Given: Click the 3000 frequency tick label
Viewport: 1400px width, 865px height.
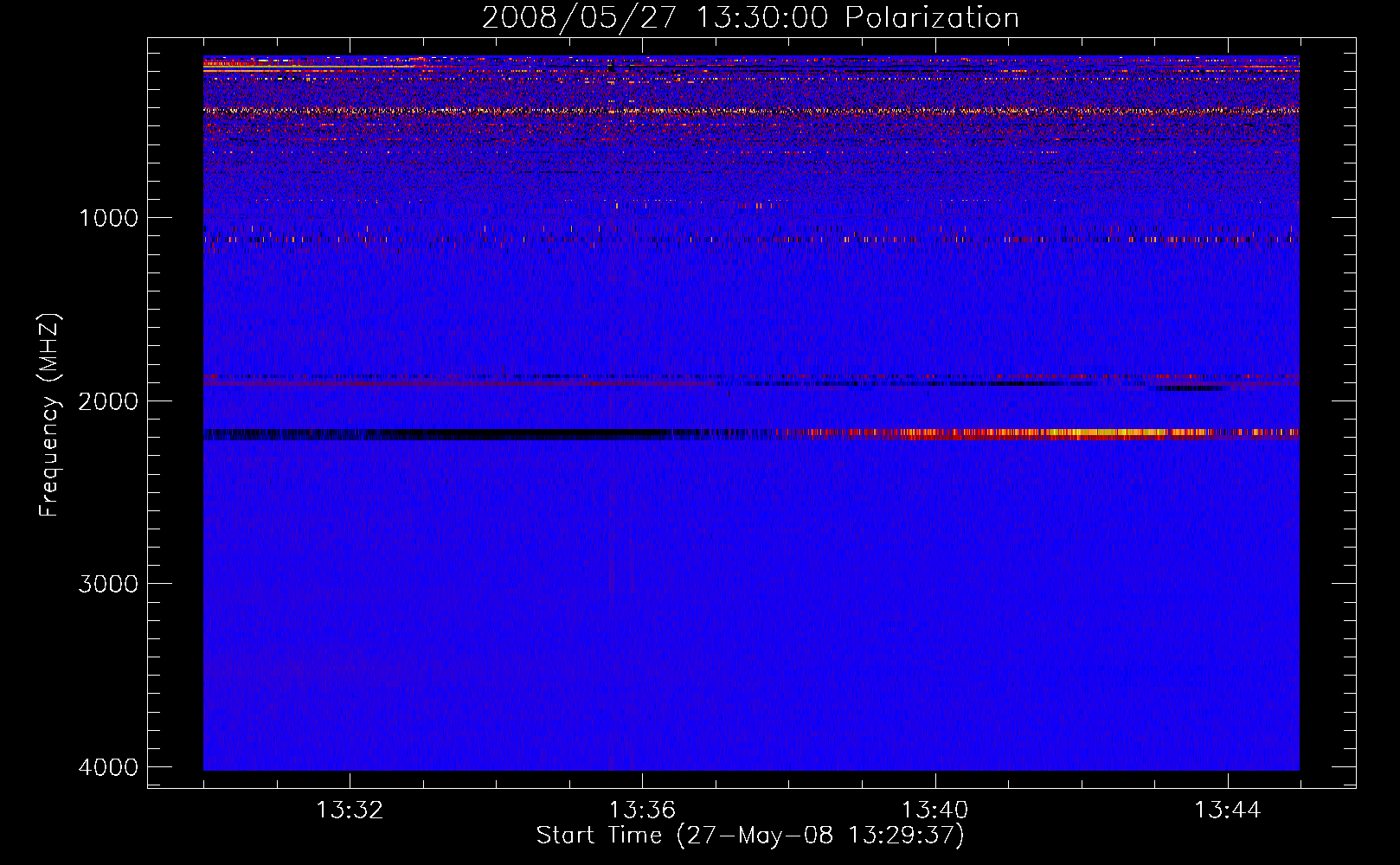Looking at the screenshot, I should pyautogui.click(x=108, y=584).
